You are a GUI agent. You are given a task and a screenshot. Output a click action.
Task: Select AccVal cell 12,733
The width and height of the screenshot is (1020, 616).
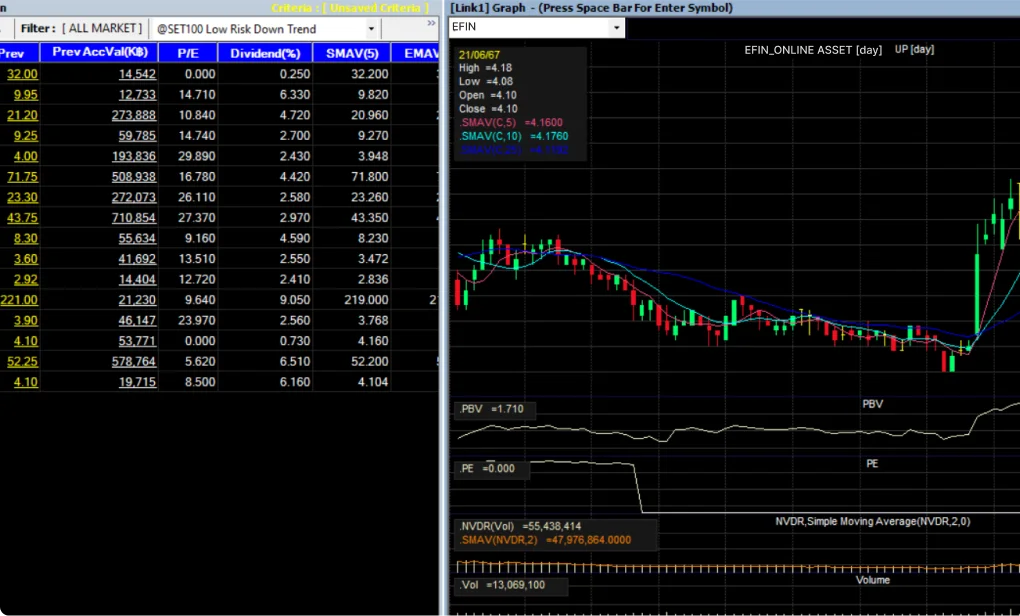(x=137, y=95)
